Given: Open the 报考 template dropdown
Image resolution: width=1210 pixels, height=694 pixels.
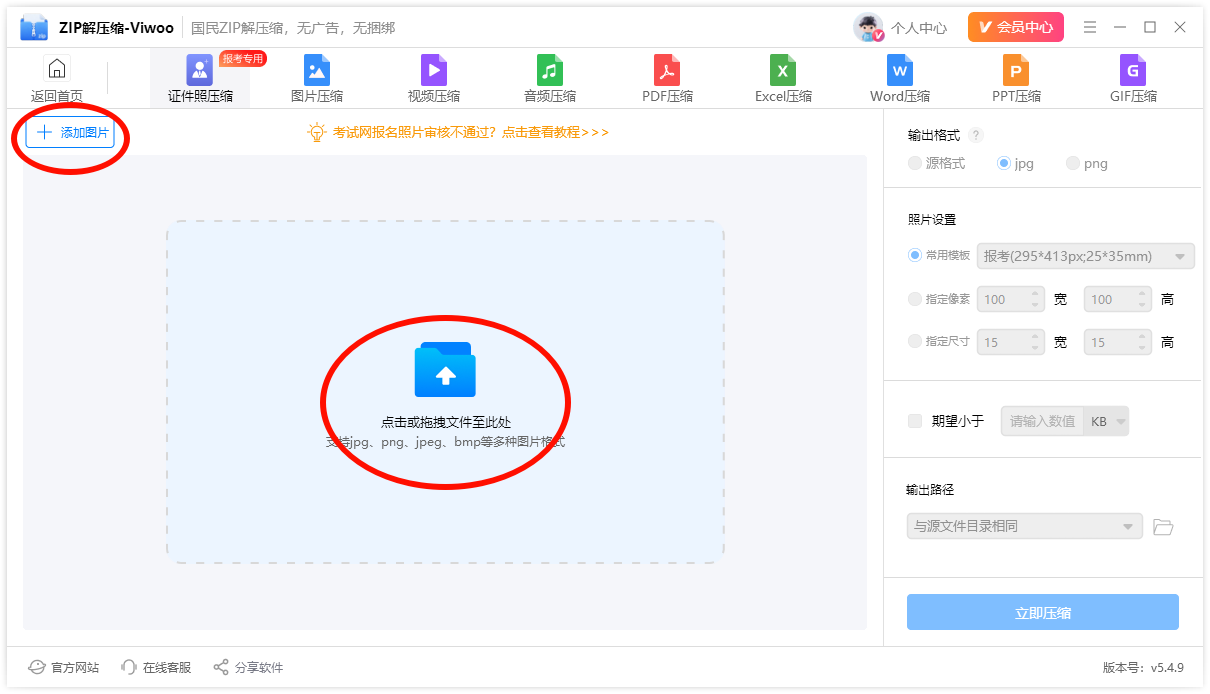Looking at the screenshot, I should pos(1086,256).
